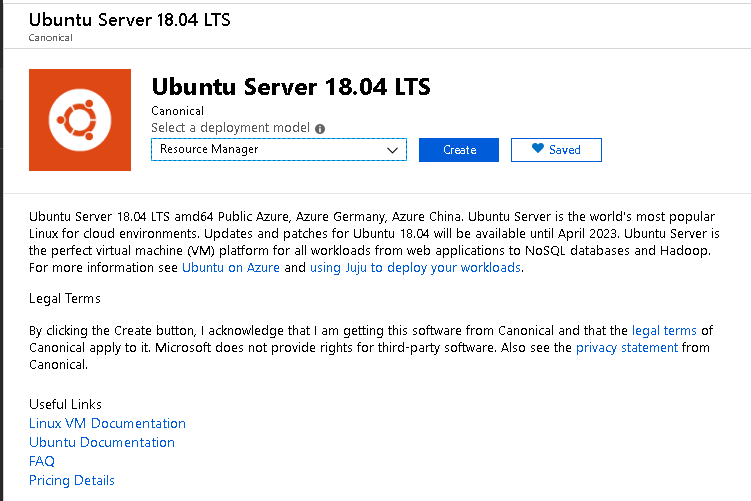Click the Ubuntu logo image
751x501 pixels.
[x=80, y=120]
